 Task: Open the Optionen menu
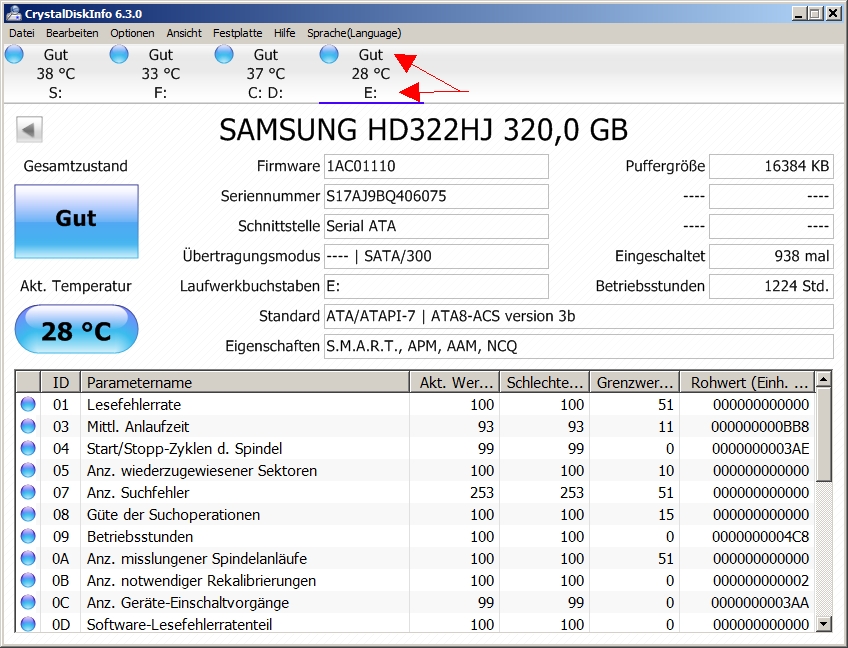132,33
